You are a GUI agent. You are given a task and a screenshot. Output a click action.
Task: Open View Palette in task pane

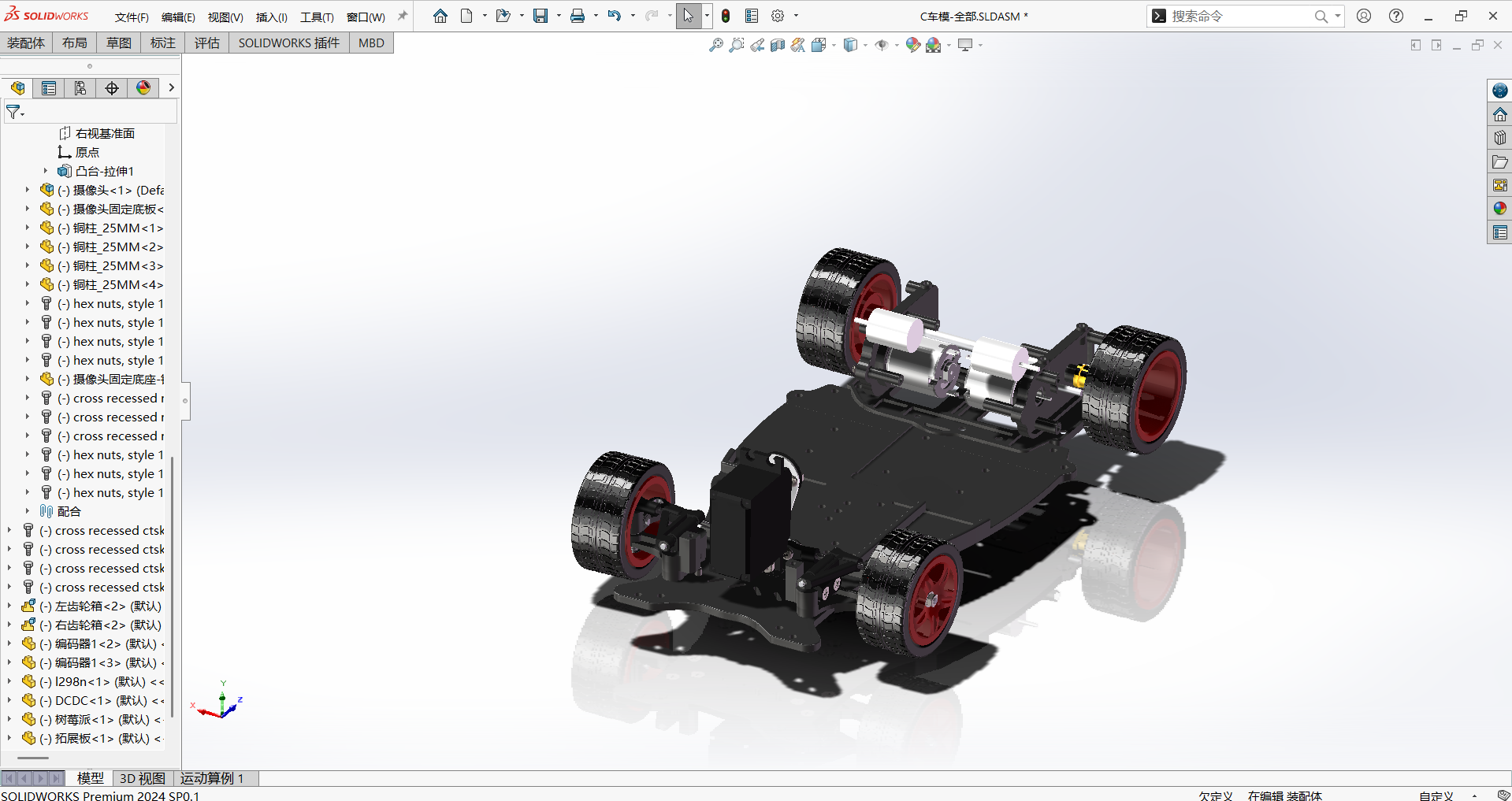point(1499,185)
